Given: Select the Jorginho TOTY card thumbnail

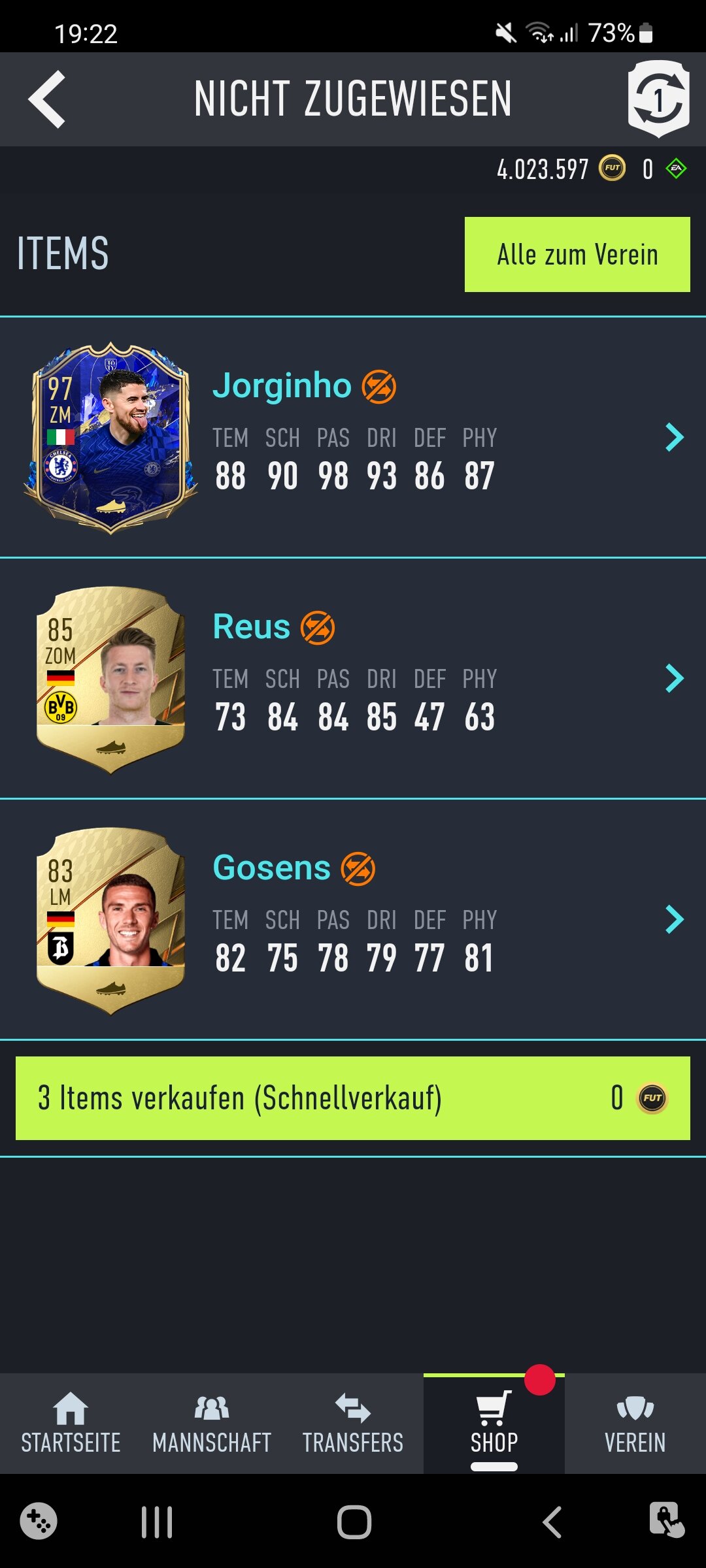Looking at the screenshot, I should point(110,438).
